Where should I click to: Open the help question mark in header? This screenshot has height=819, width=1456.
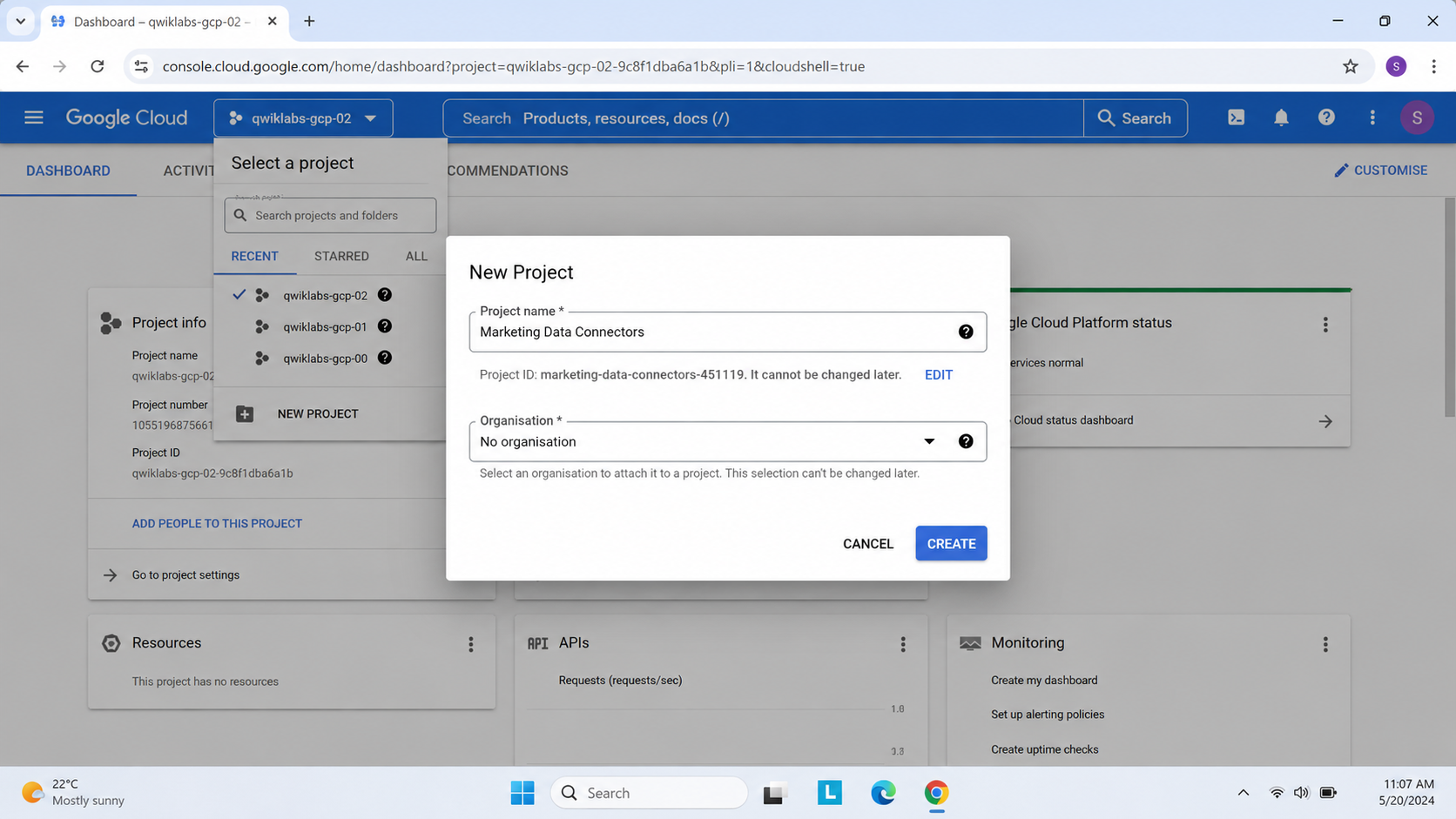(x=1326, y=117)
